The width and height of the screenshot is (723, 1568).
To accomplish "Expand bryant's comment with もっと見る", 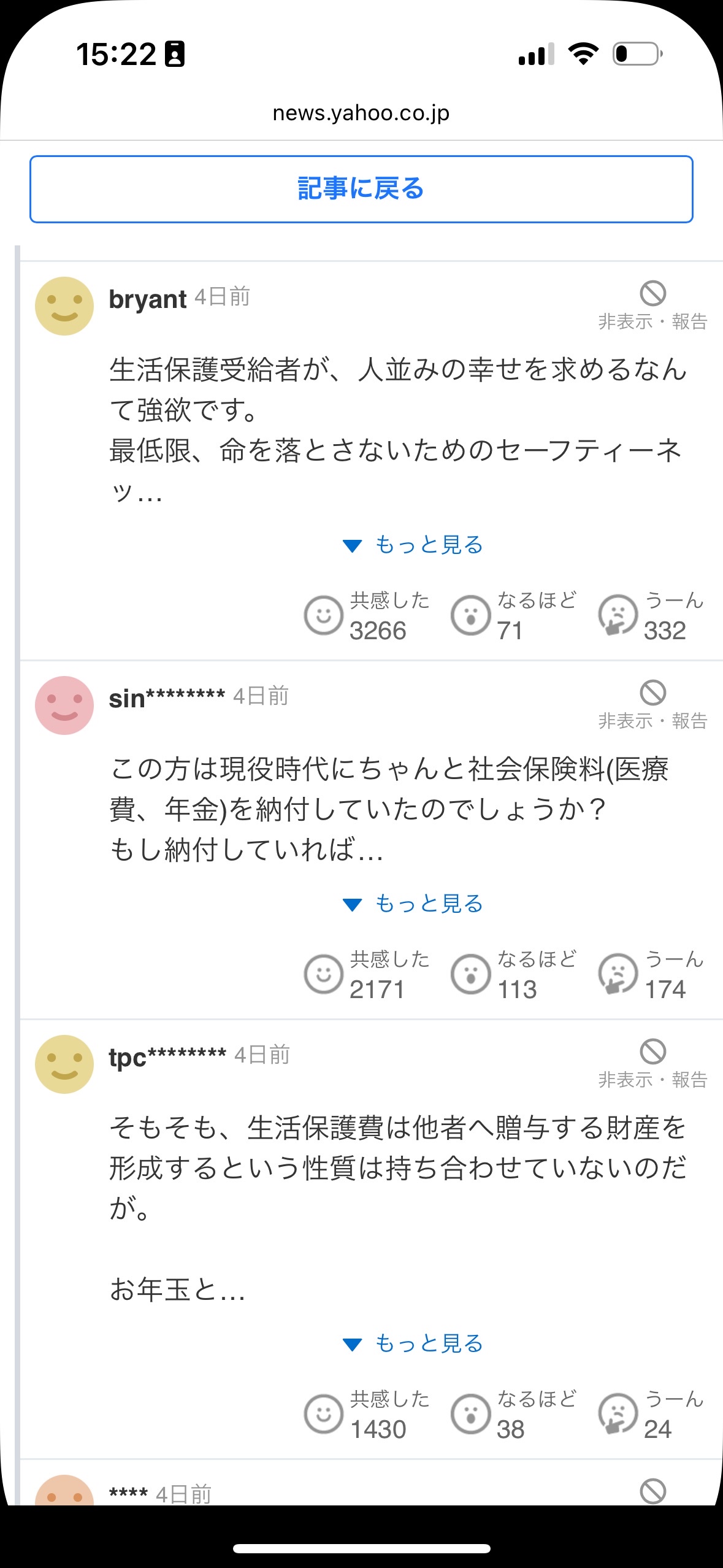I will 414,545.
